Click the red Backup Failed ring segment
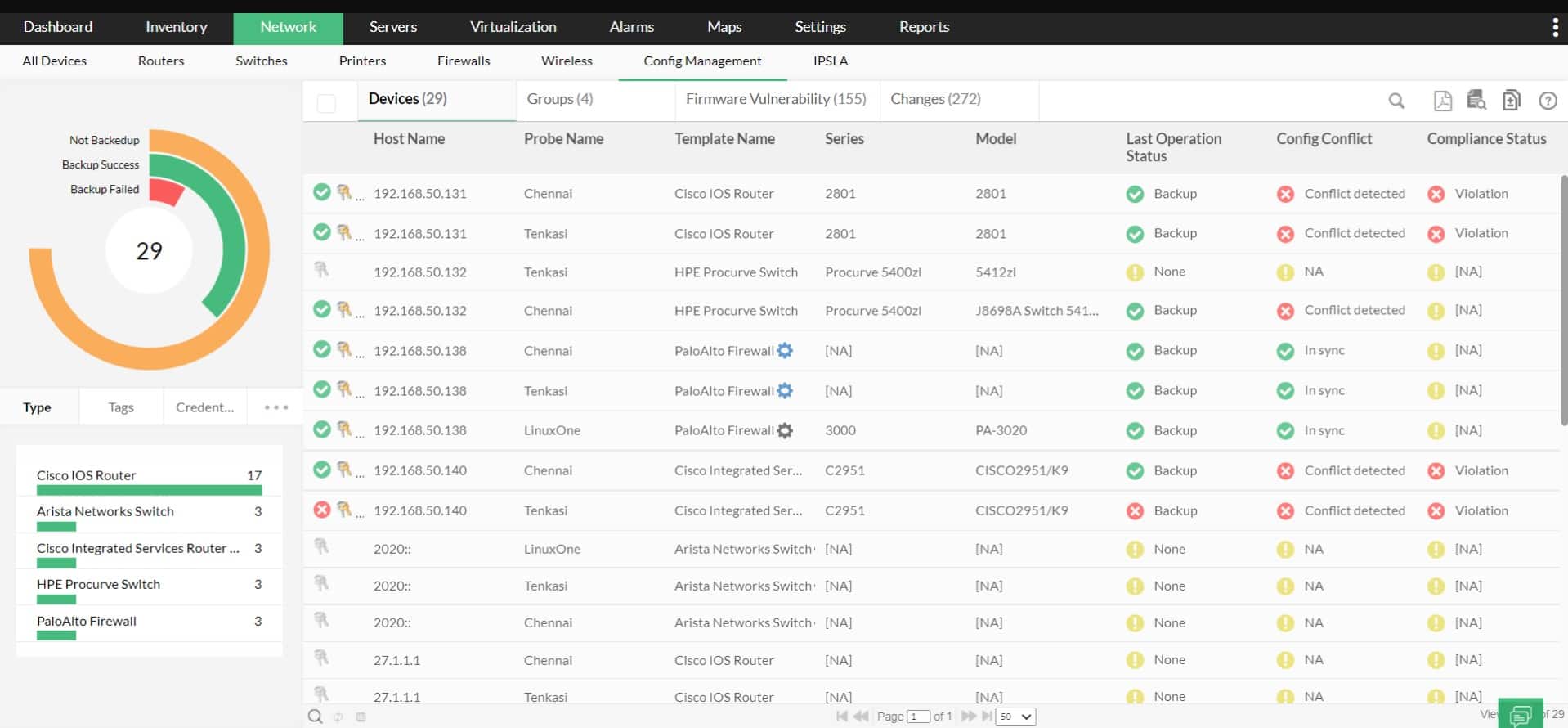 (166, 193)
